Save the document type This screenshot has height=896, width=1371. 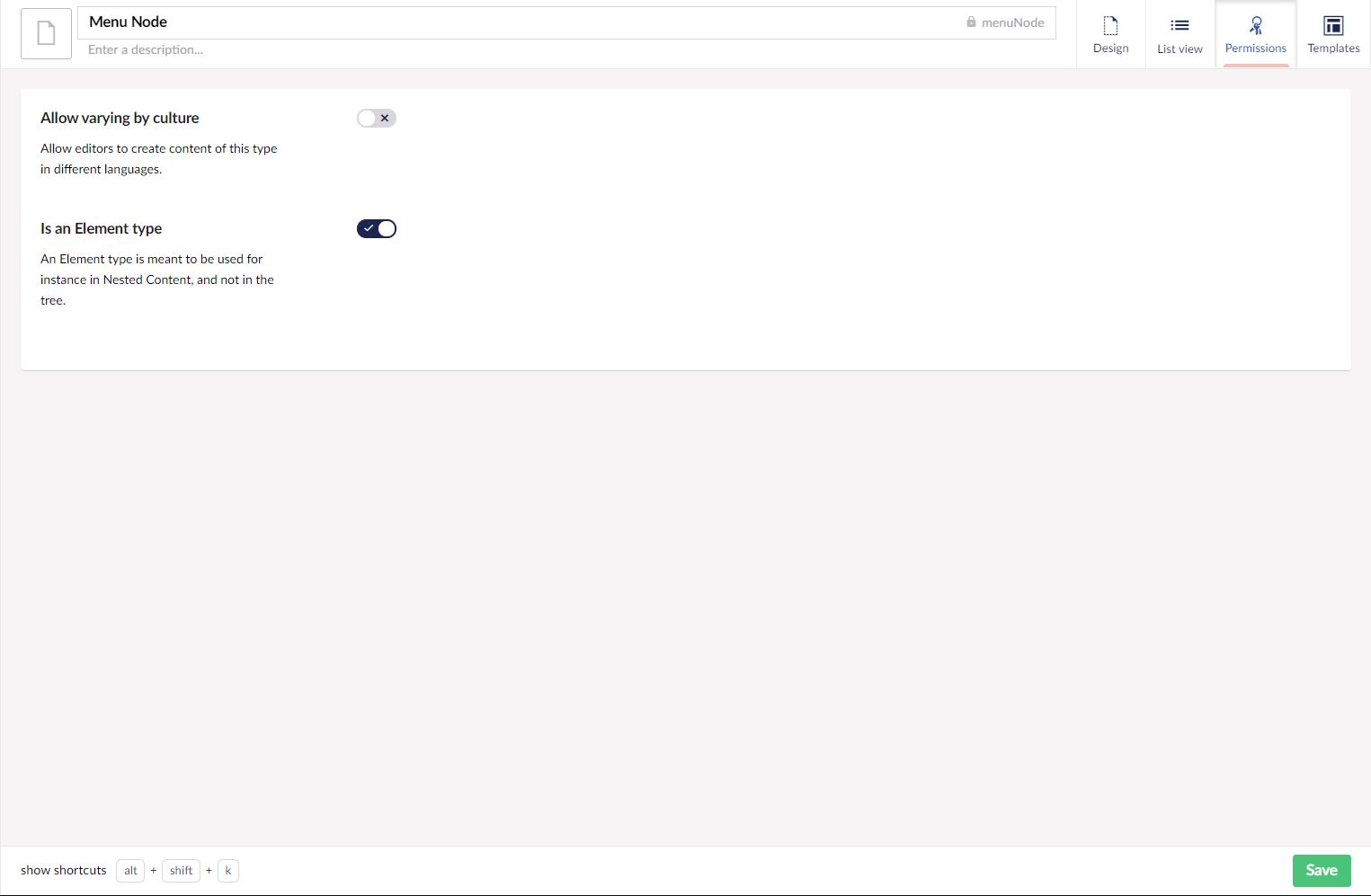click(x=1322, y=870)
